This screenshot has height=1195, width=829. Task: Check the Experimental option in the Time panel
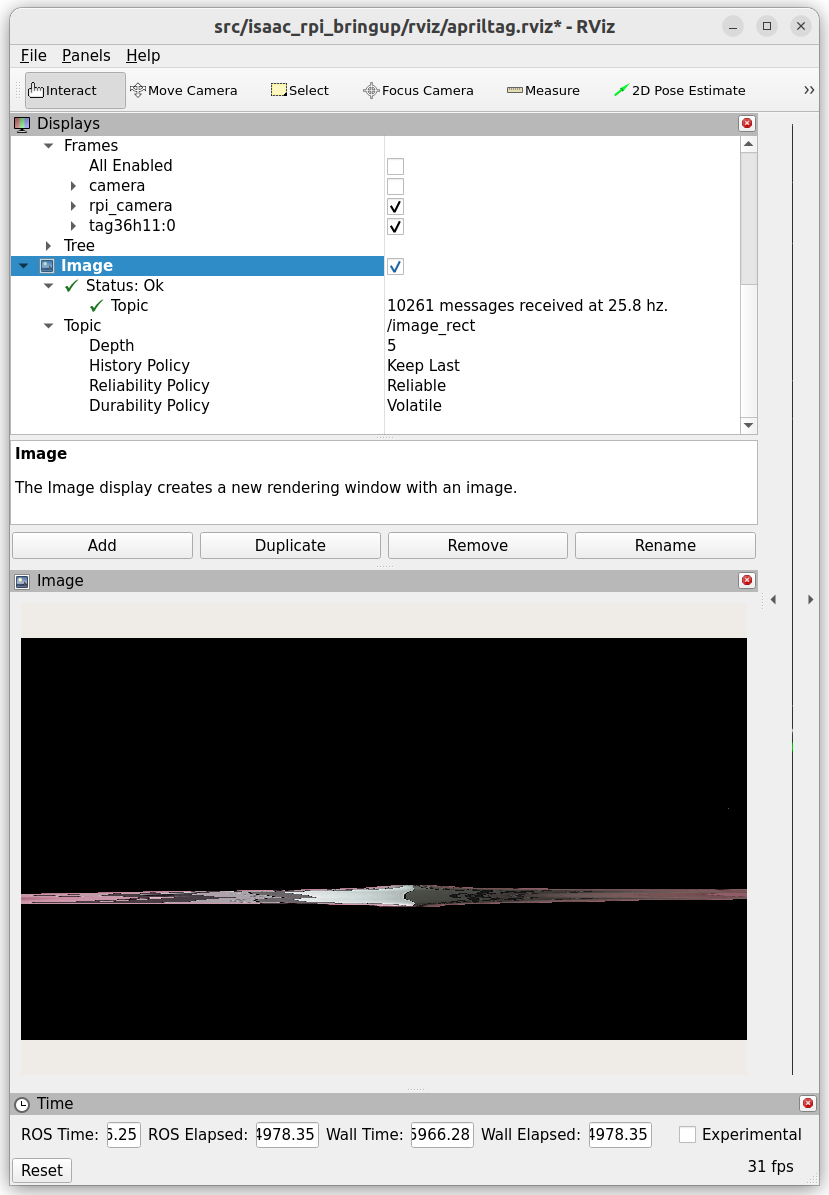(687, 1134)
